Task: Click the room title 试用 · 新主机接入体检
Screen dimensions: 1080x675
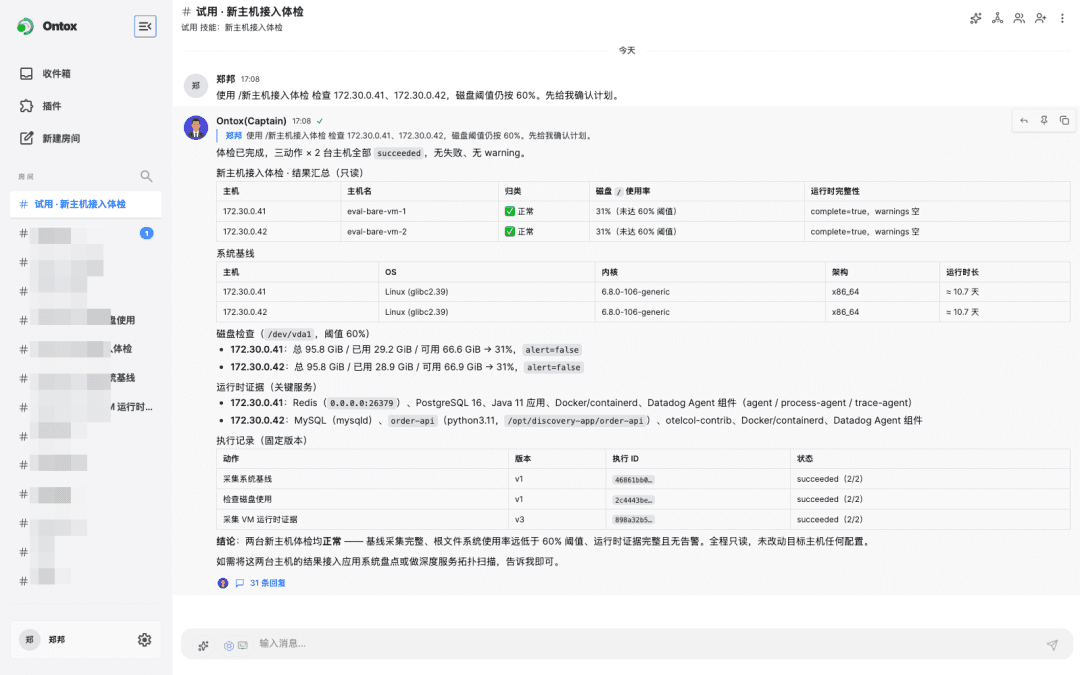Action: pyautogui.click(x=249, y=12)
